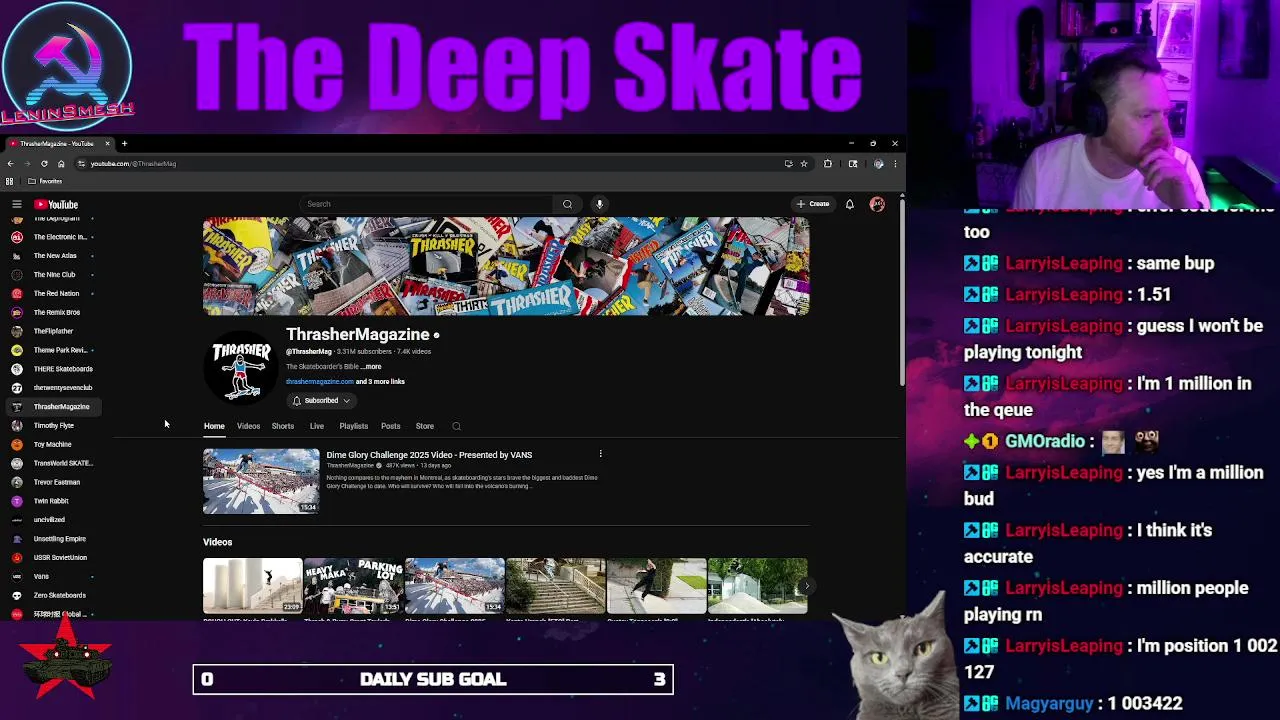Open the 23:09 white pillars video thumbnail
The width and height of the screenshot is (1280, 720).
coord(252,586)
